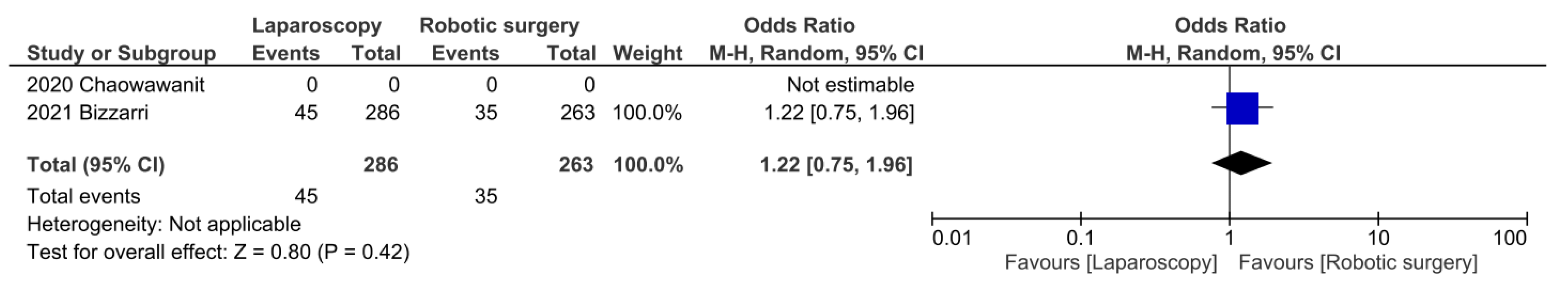Screen dimensions: 1568x291
Task: Click the Test for overall effect line
Action: (x=218, y=251)
